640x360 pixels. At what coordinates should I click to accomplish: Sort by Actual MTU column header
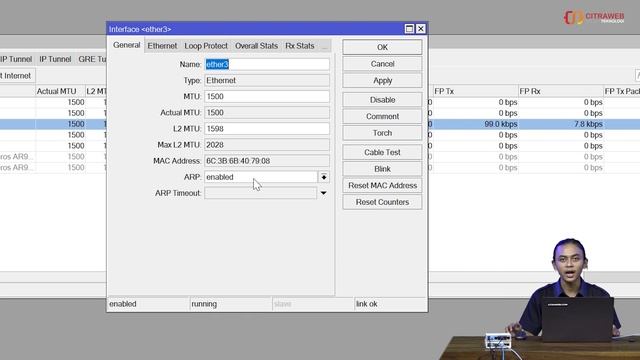click(60, 91)
